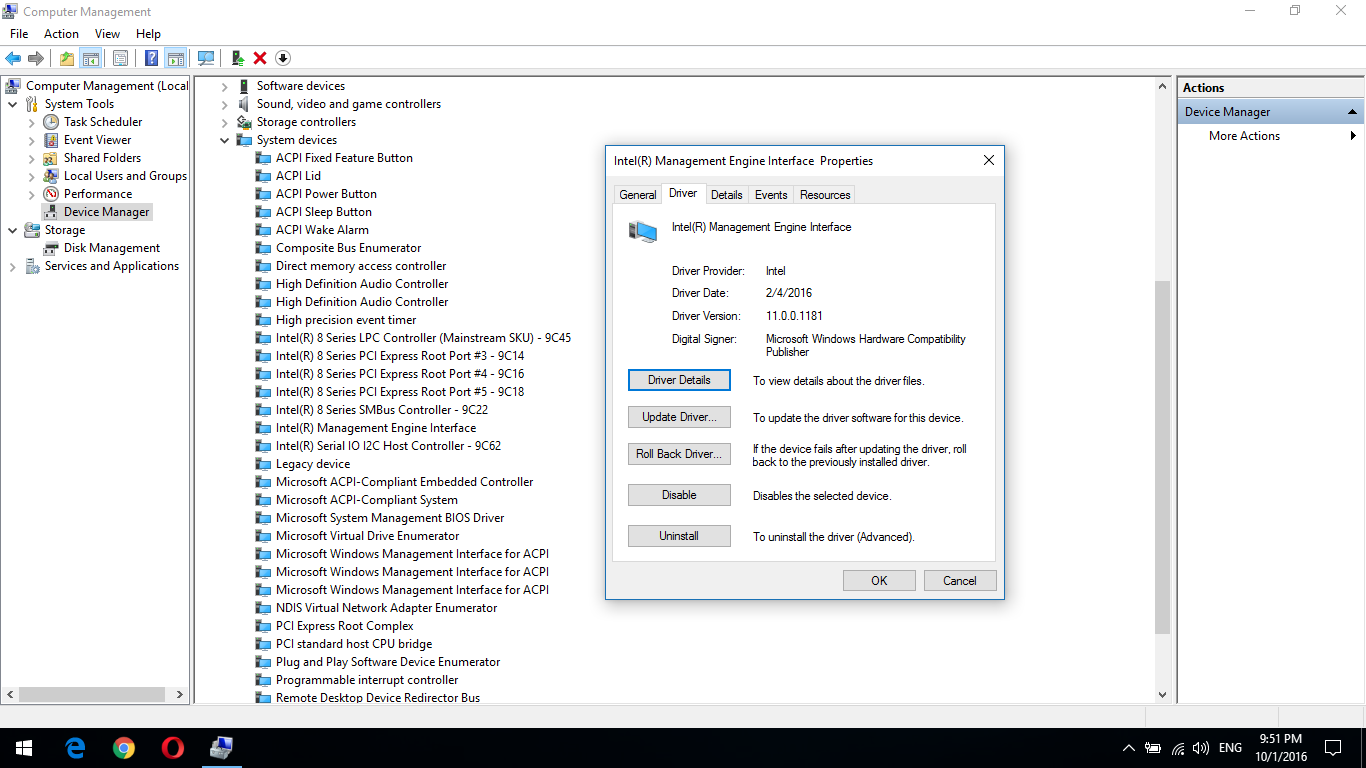Image resolution: width=1366 pixels, height=768 pixels.
Task: Click the Roll Back Driver button
Action: pos(679,454)
